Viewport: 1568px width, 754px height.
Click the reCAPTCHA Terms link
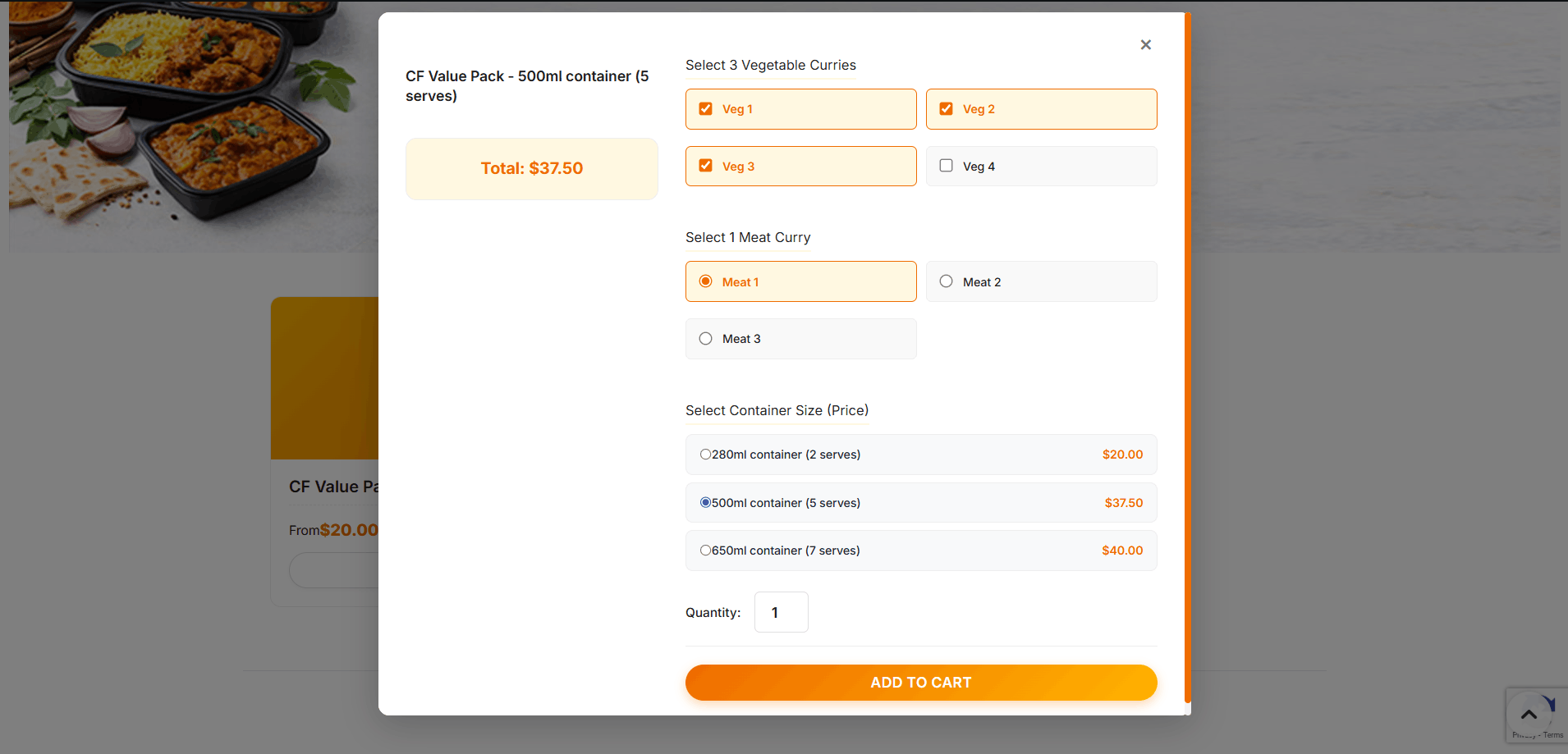(x=1552, y=735)
